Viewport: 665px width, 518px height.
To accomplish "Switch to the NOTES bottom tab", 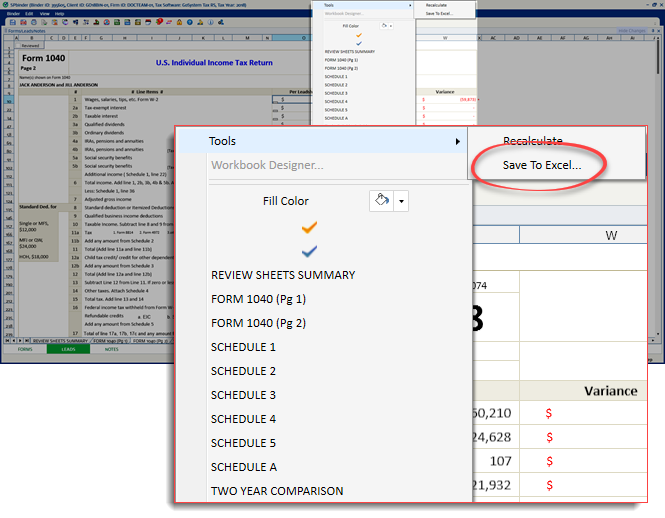I will 111,349.
